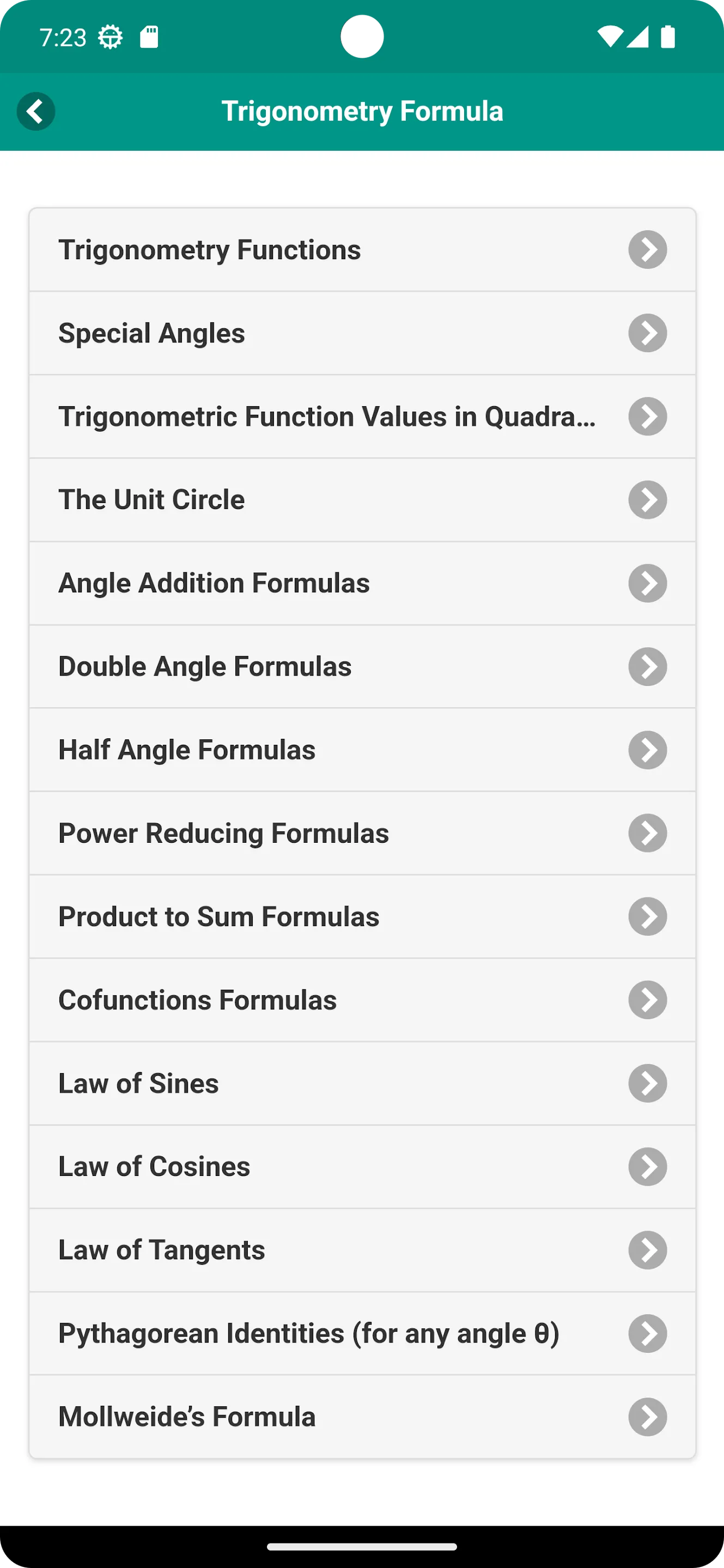This screenshot has width=724, height=1568.
Task: Tap the chevron next to Double Angle Formulas
Action: [x=647, y=666]
